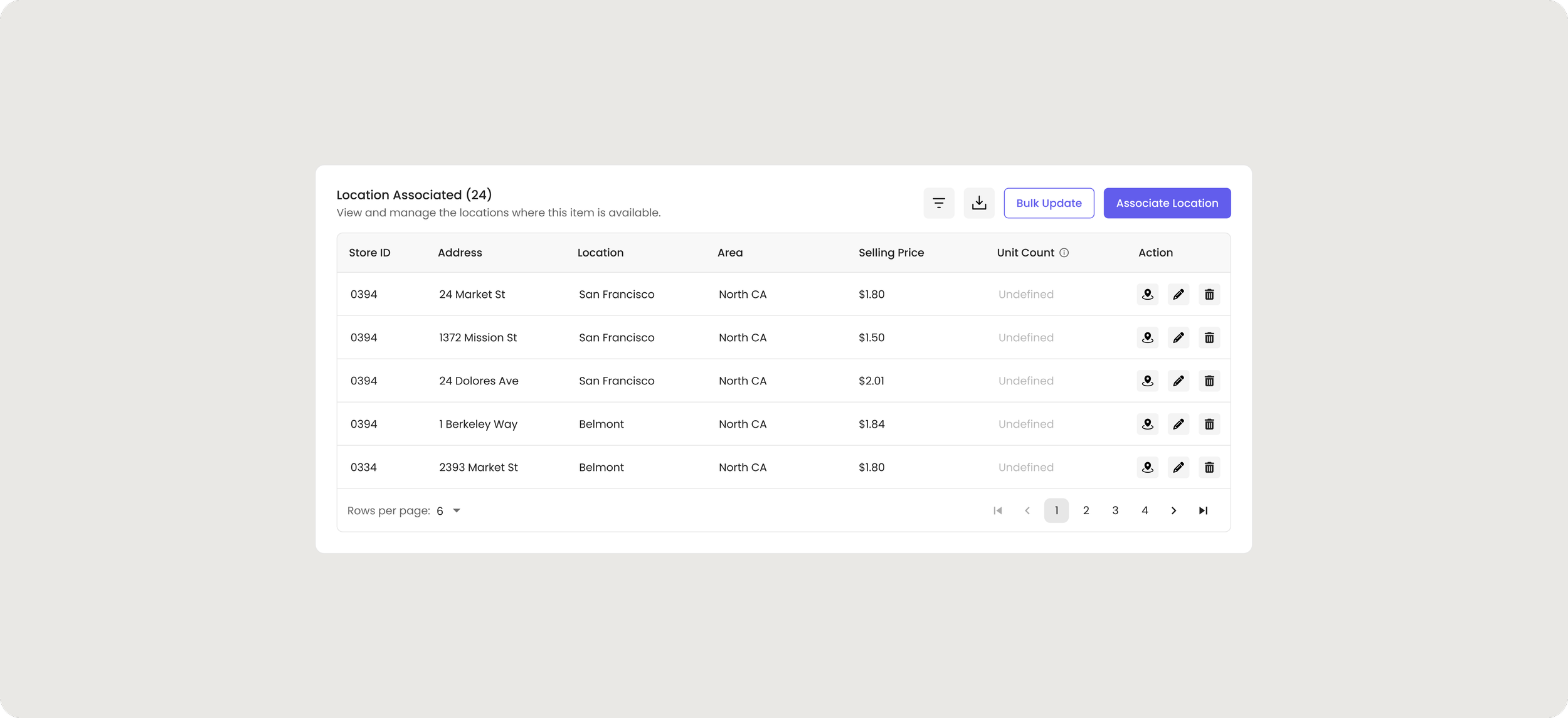1568x718 pixels.
Task: Delete the 24 Dolores Ave row
Action: [1209, 381]
